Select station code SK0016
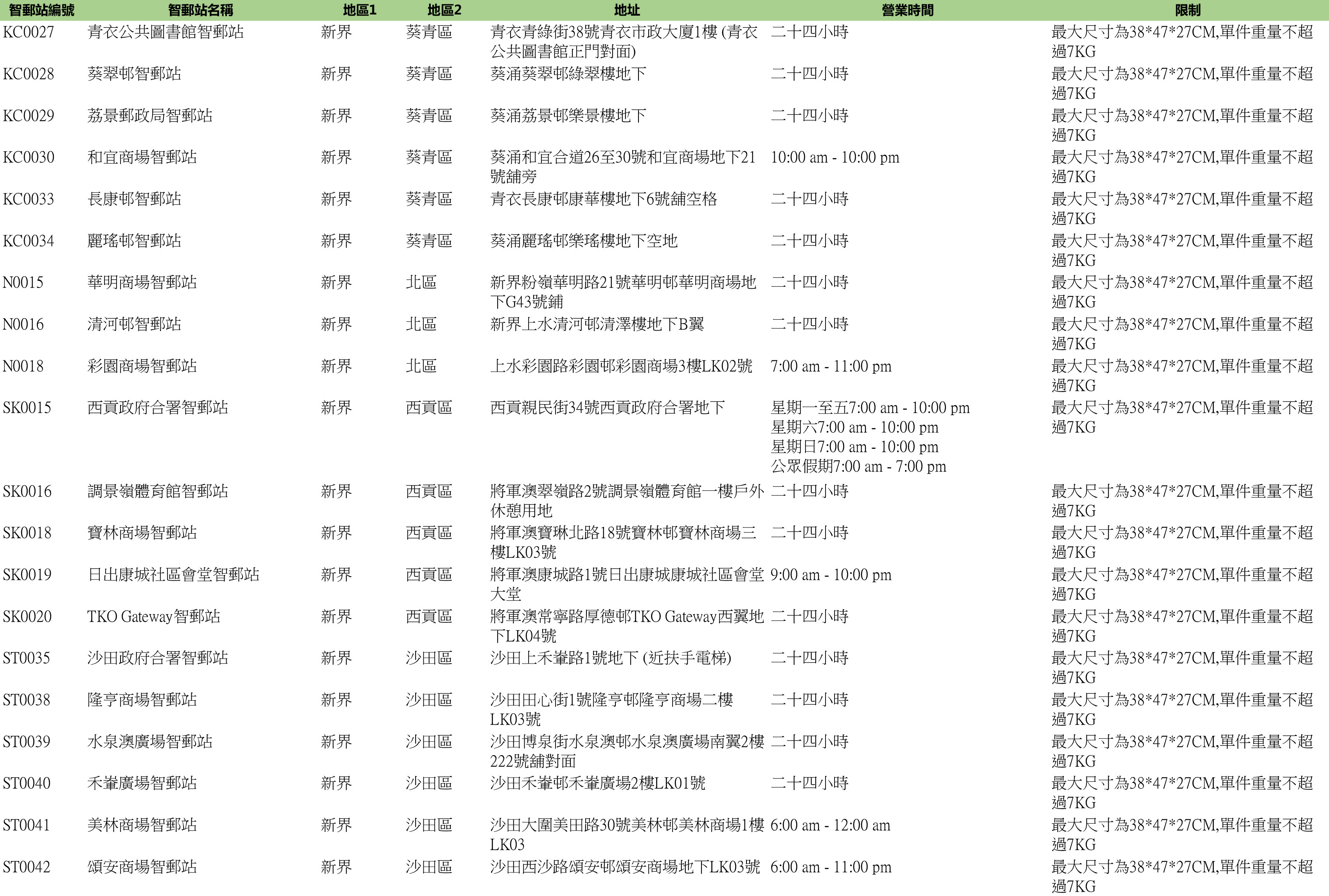This screenshot has width=1329, height=896. click(27, 491)
